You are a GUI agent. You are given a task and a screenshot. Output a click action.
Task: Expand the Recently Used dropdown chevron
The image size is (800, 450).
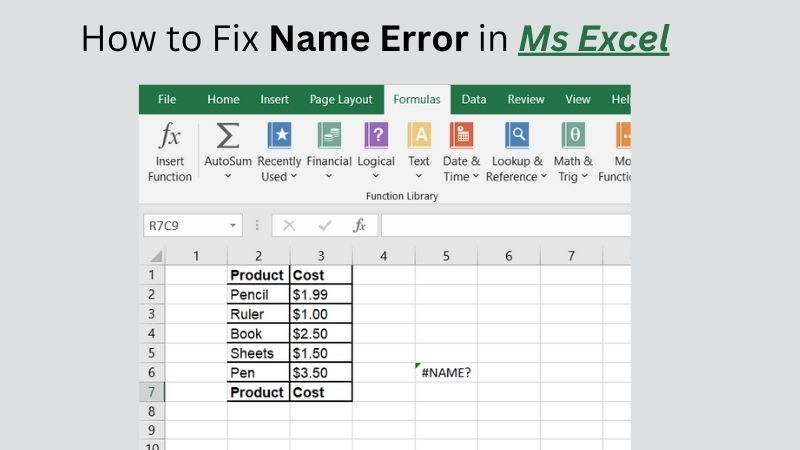point(294,177)
